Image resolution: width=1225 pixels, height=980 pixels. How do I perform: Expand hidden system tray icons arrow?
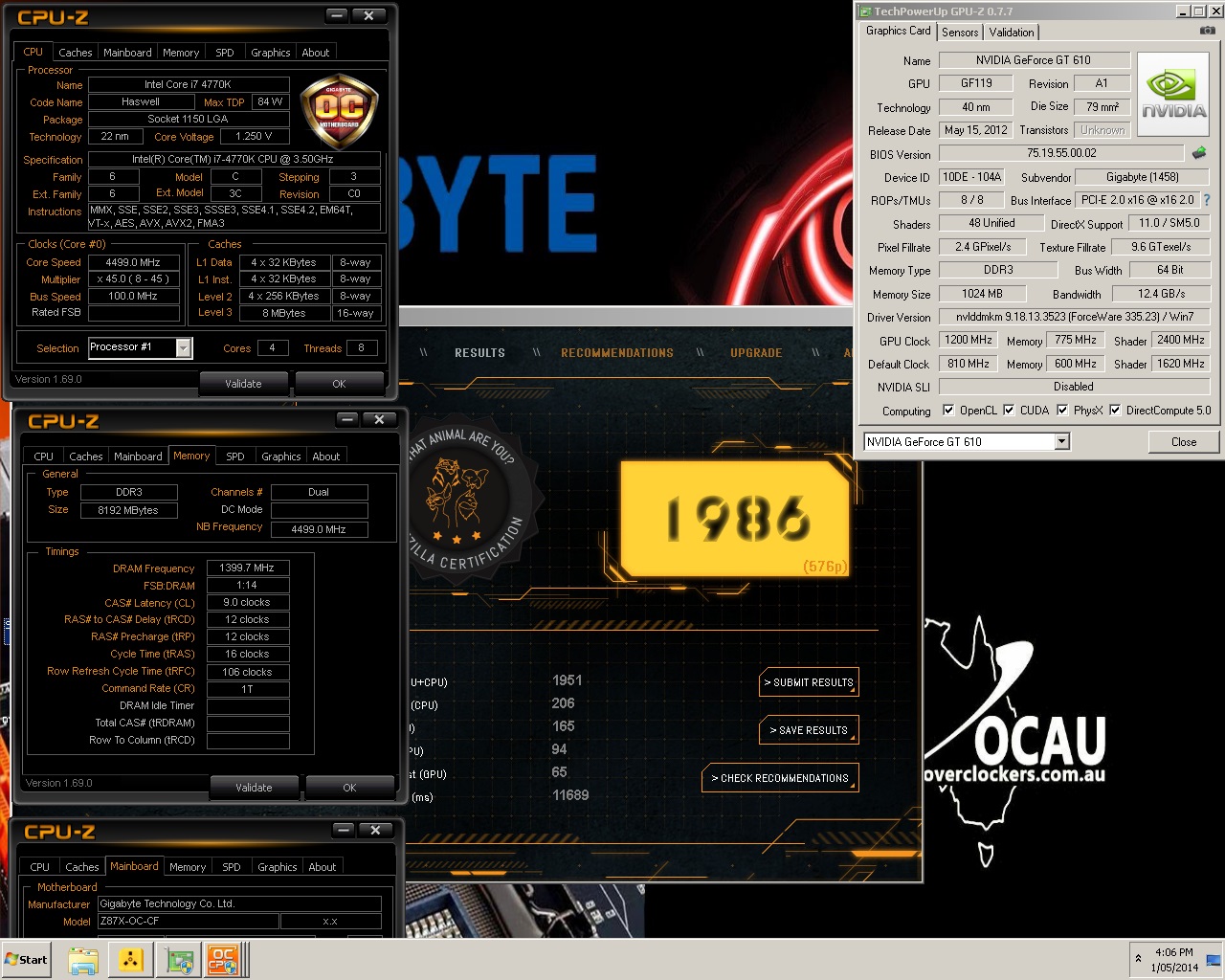pyautogui.click(x=1138, y=958)
